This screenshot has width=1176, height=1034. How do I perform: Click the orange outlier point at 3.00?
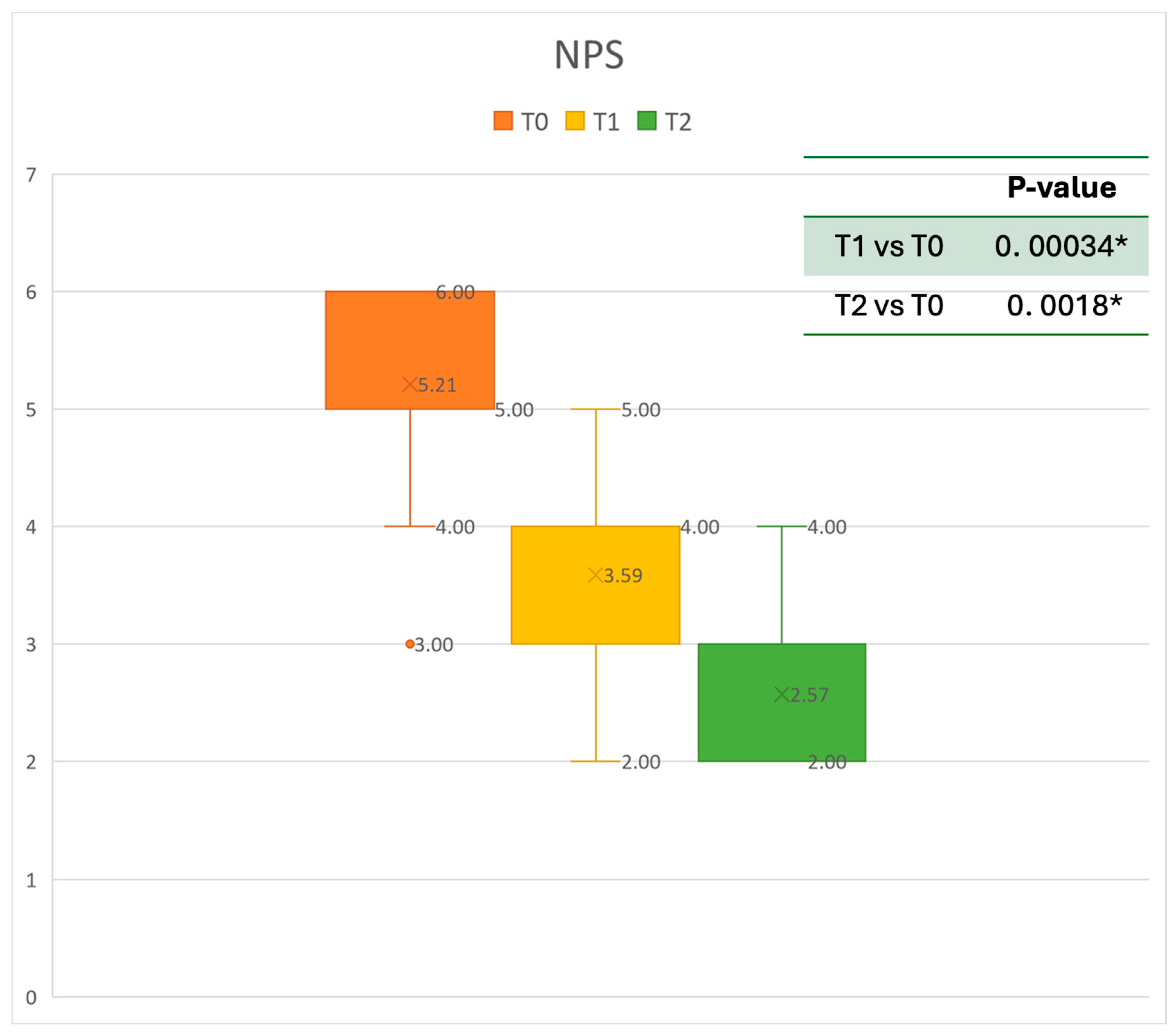click(410, 644)
